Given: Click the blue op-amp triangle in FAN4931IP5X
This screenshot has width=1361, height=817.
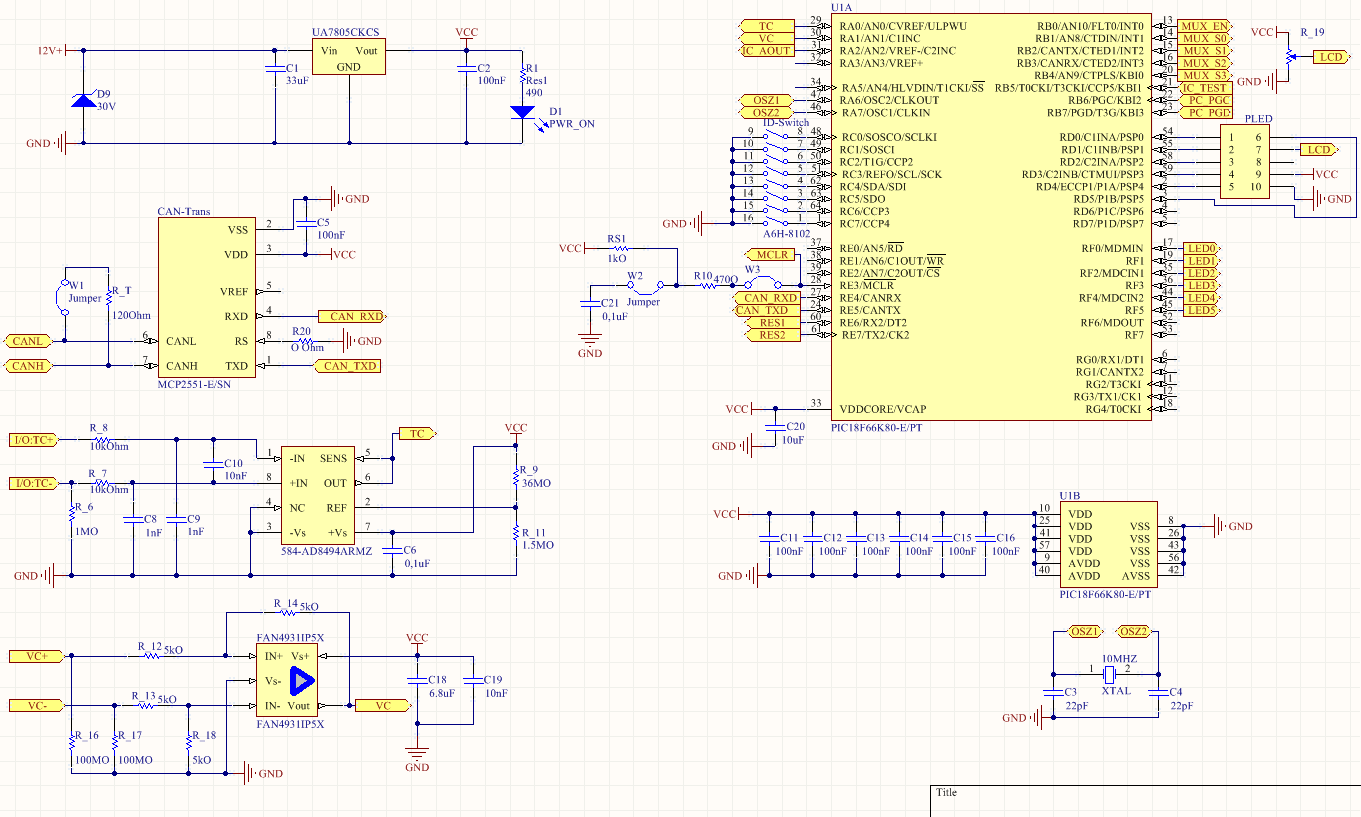Looking at the screenshot, I should coord(300,681).
